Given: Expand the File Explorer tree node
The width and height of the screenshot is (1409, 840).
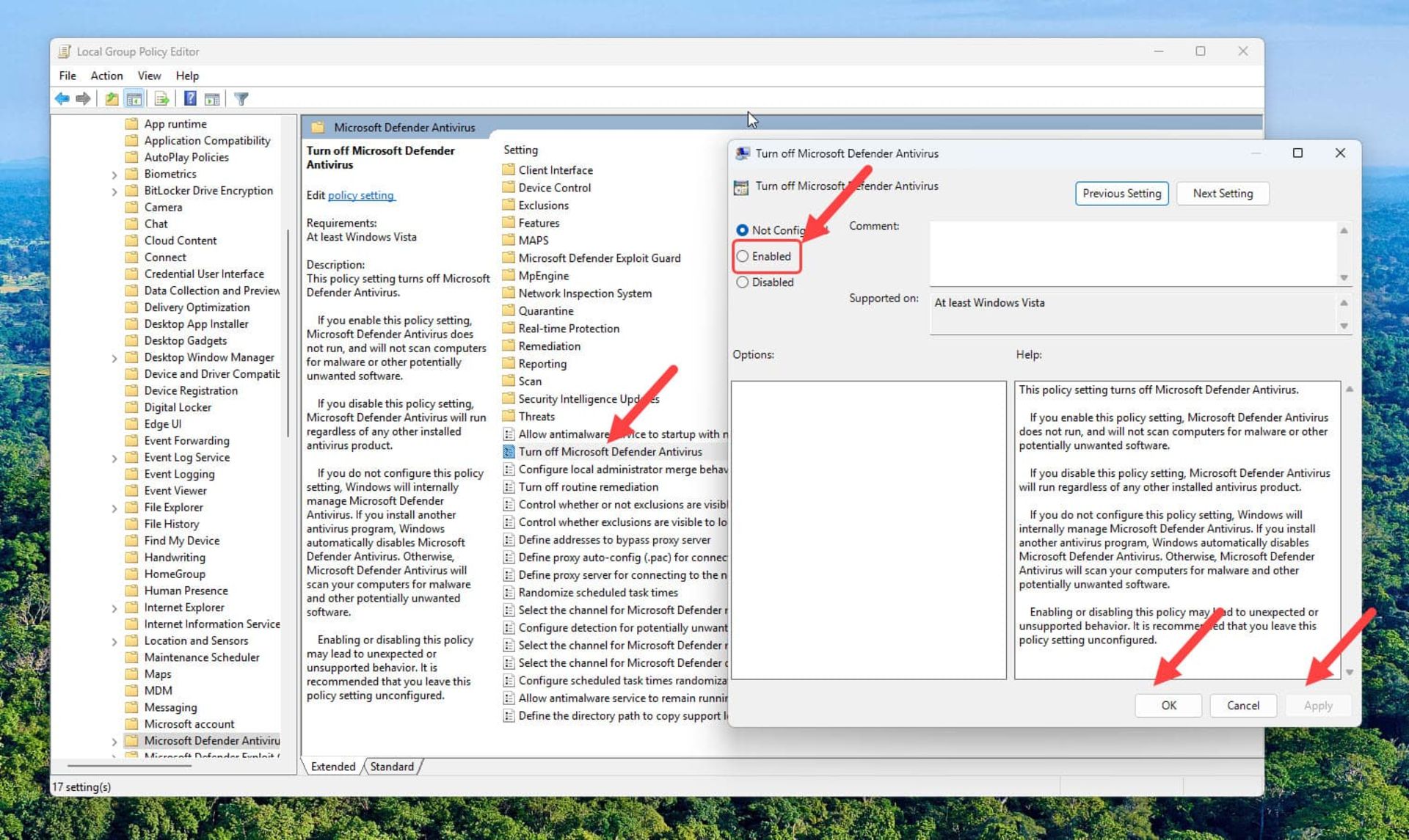Looking at the screenshot, I should pos(114,508).
